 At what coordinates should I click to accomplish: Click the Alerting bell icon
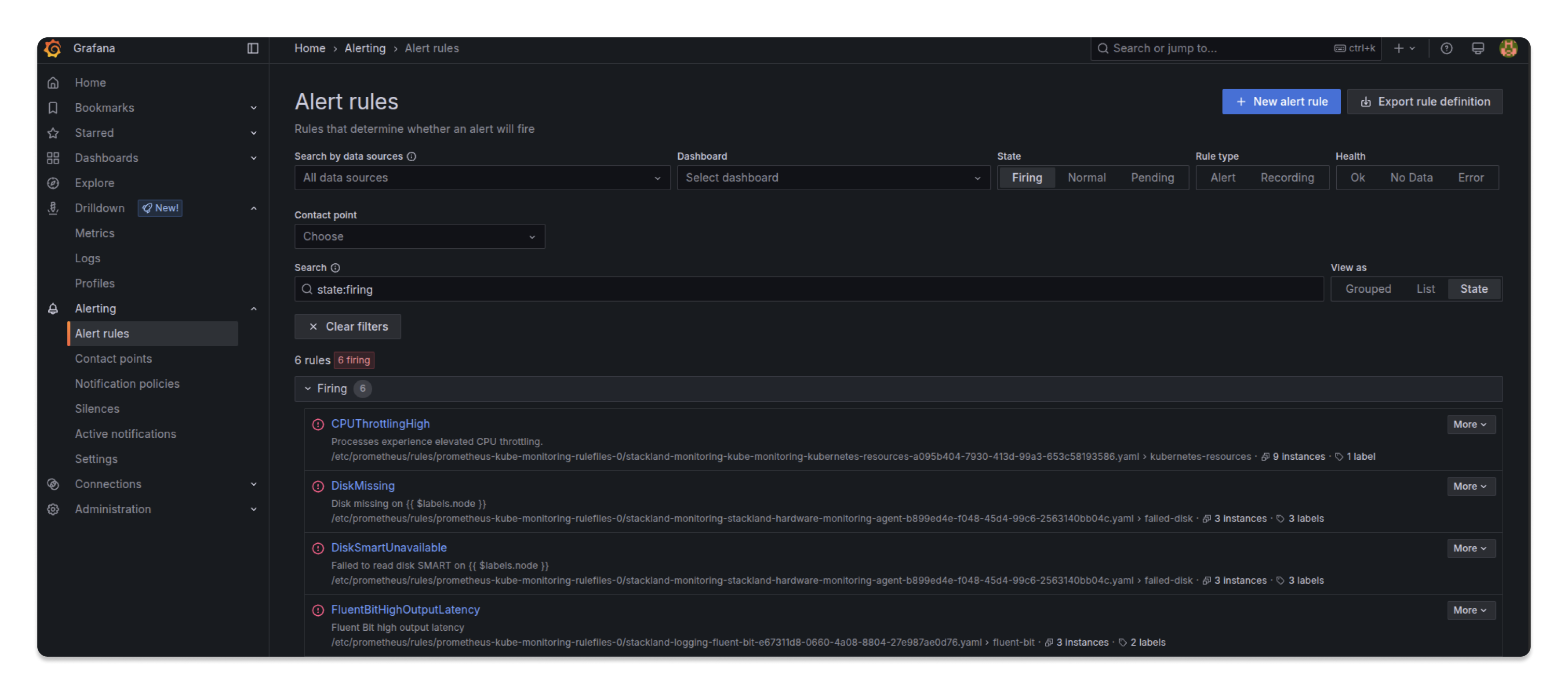(x=53, y=308)
